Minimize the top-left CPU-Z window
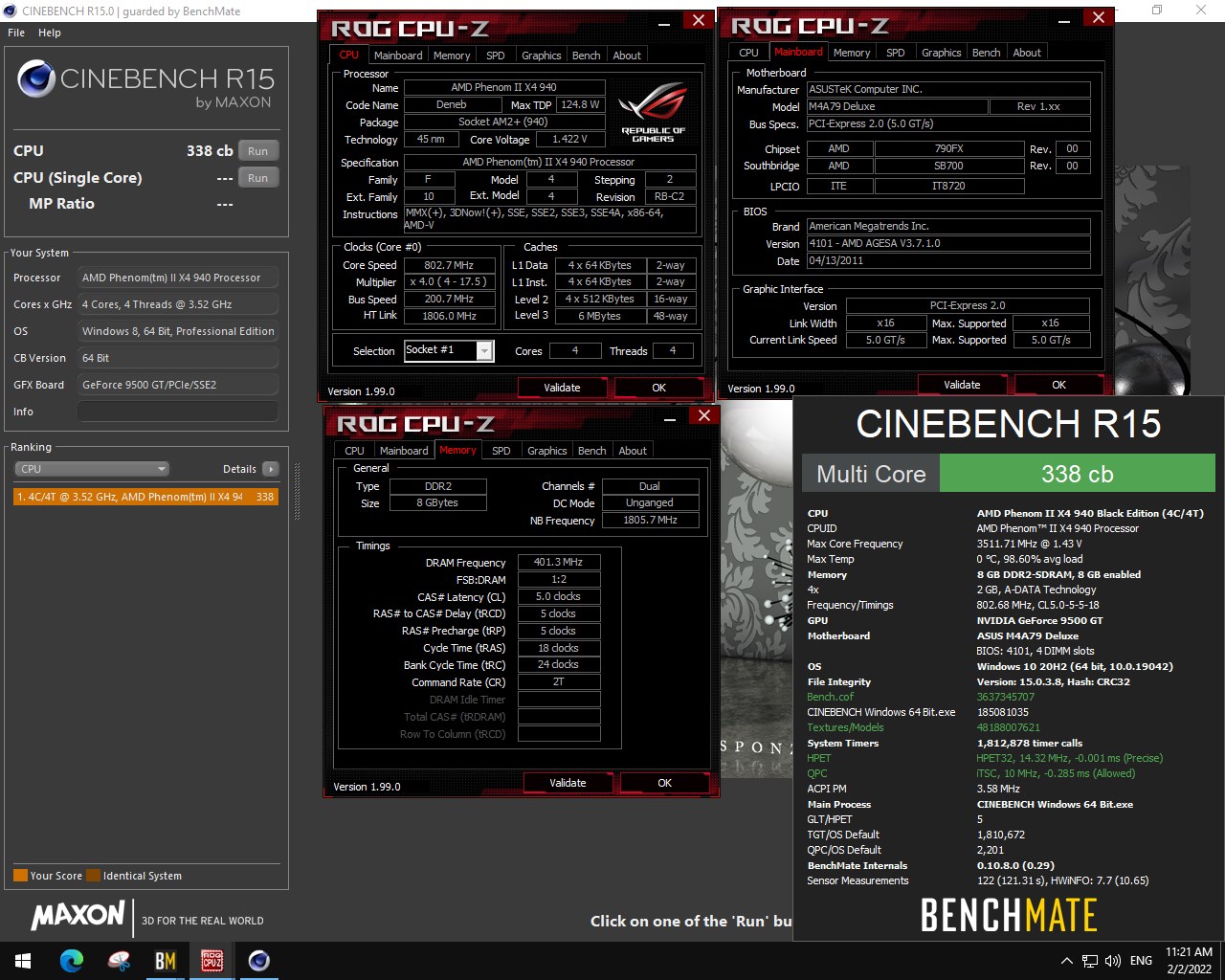 [x=665, y=23]
